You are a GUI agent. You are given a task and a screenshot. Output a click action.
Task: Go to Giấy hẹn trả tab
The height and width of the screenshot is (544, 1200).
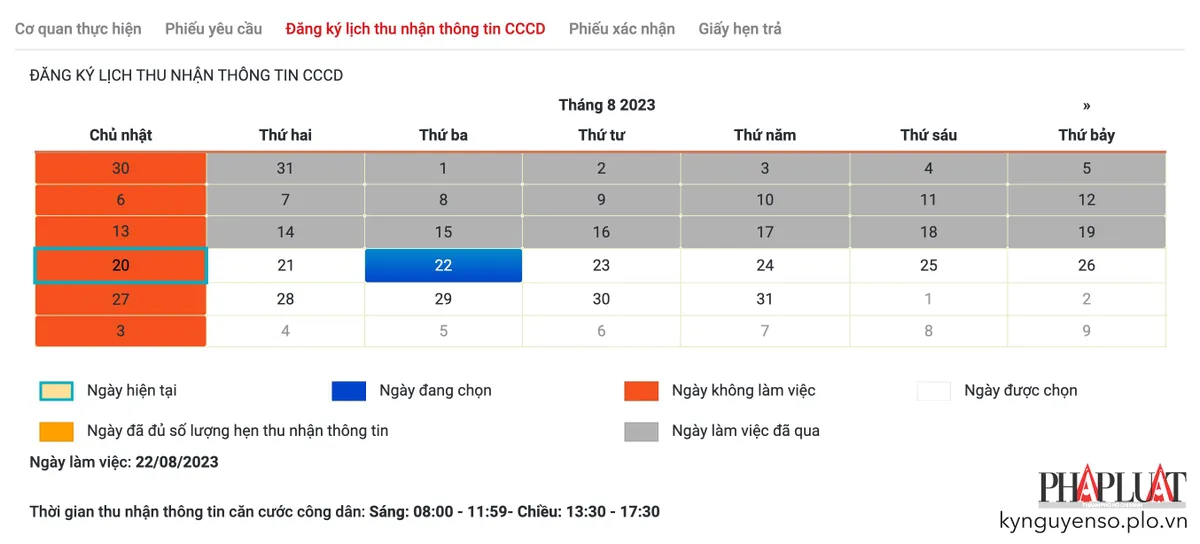(740, 29)
